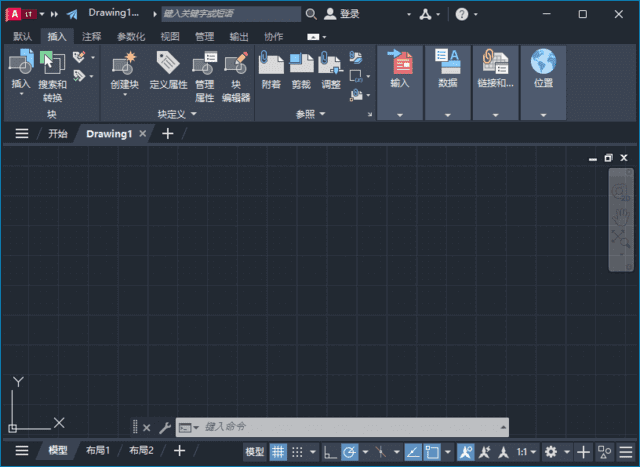Click the 剪裁 (Clip) reference icon

[x=301, y=64]
